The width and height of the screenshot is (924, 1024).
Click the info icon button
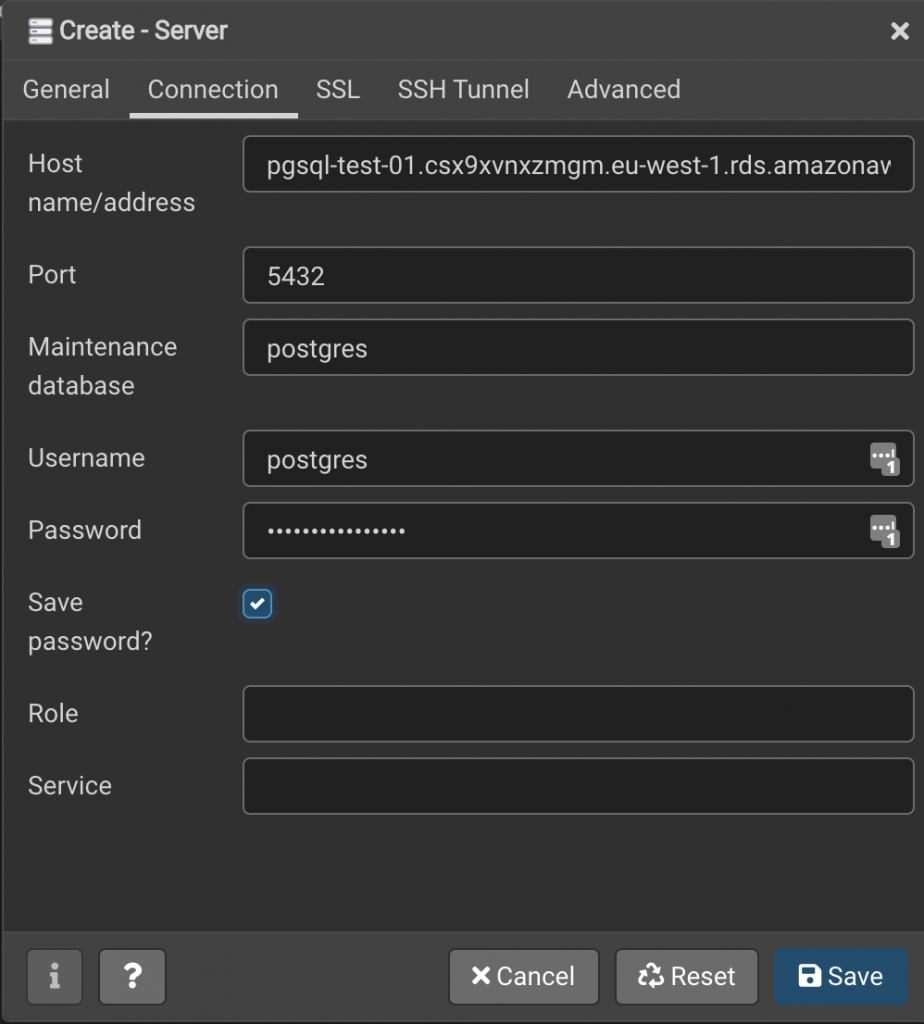54,976
